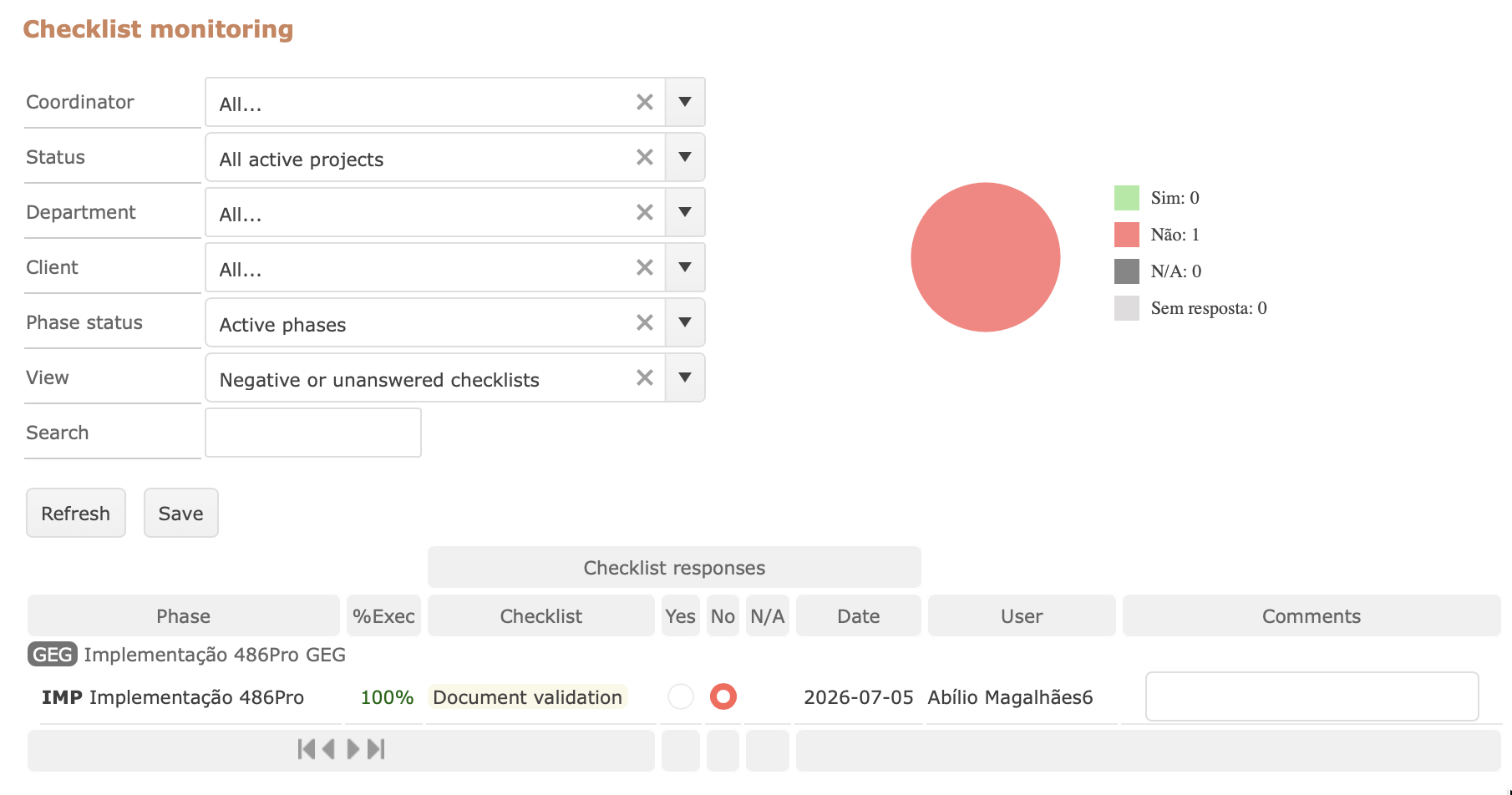The height and width of the screenshot is (795, 1512).
Task: Click the 'Active phases' combo box
Action: click(455, 322)
